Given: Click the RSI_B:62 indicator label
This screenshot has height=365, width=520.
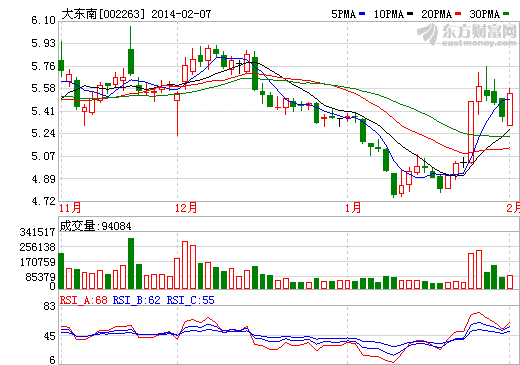Looking at the screenshot, I should tap(137, 300).
